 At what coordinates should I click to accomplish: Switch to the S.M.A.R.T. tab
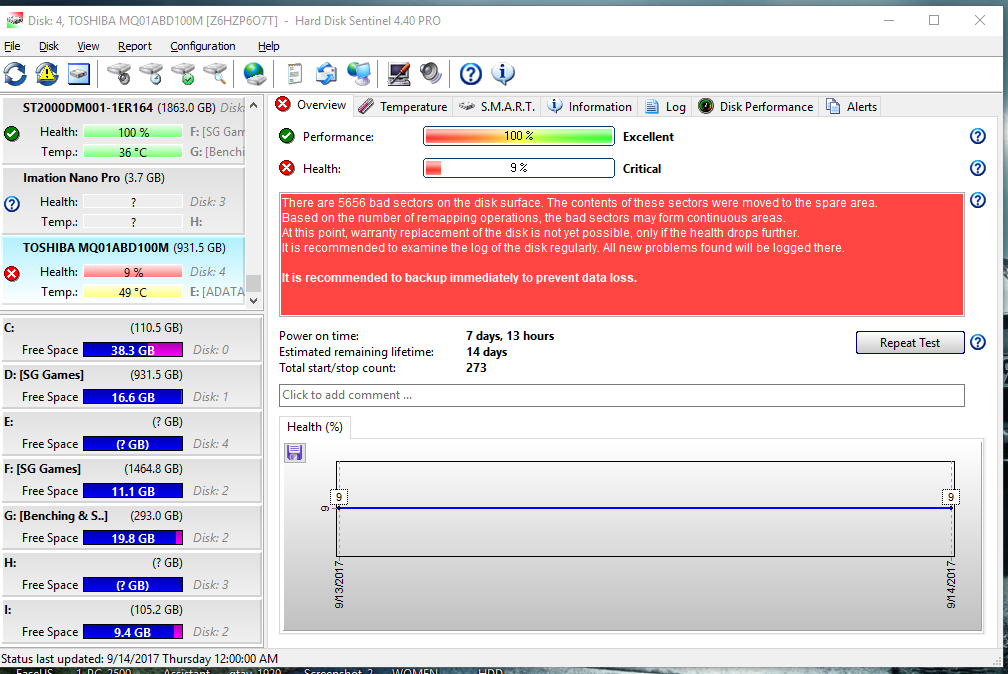click(498, 107)
